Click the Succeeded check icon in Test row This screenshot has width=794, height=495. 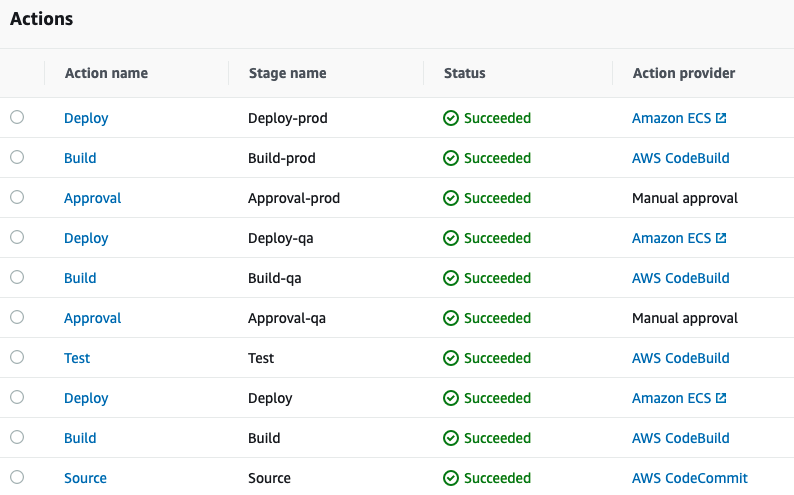[x=451, y=358]
